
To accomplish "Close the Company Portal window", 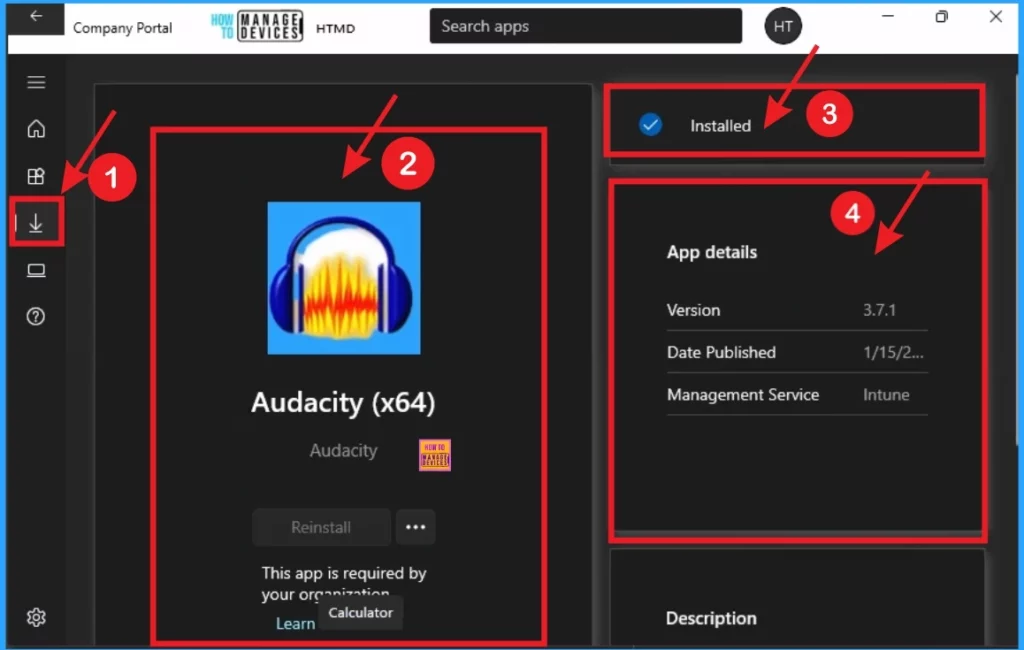I will 995,16.
